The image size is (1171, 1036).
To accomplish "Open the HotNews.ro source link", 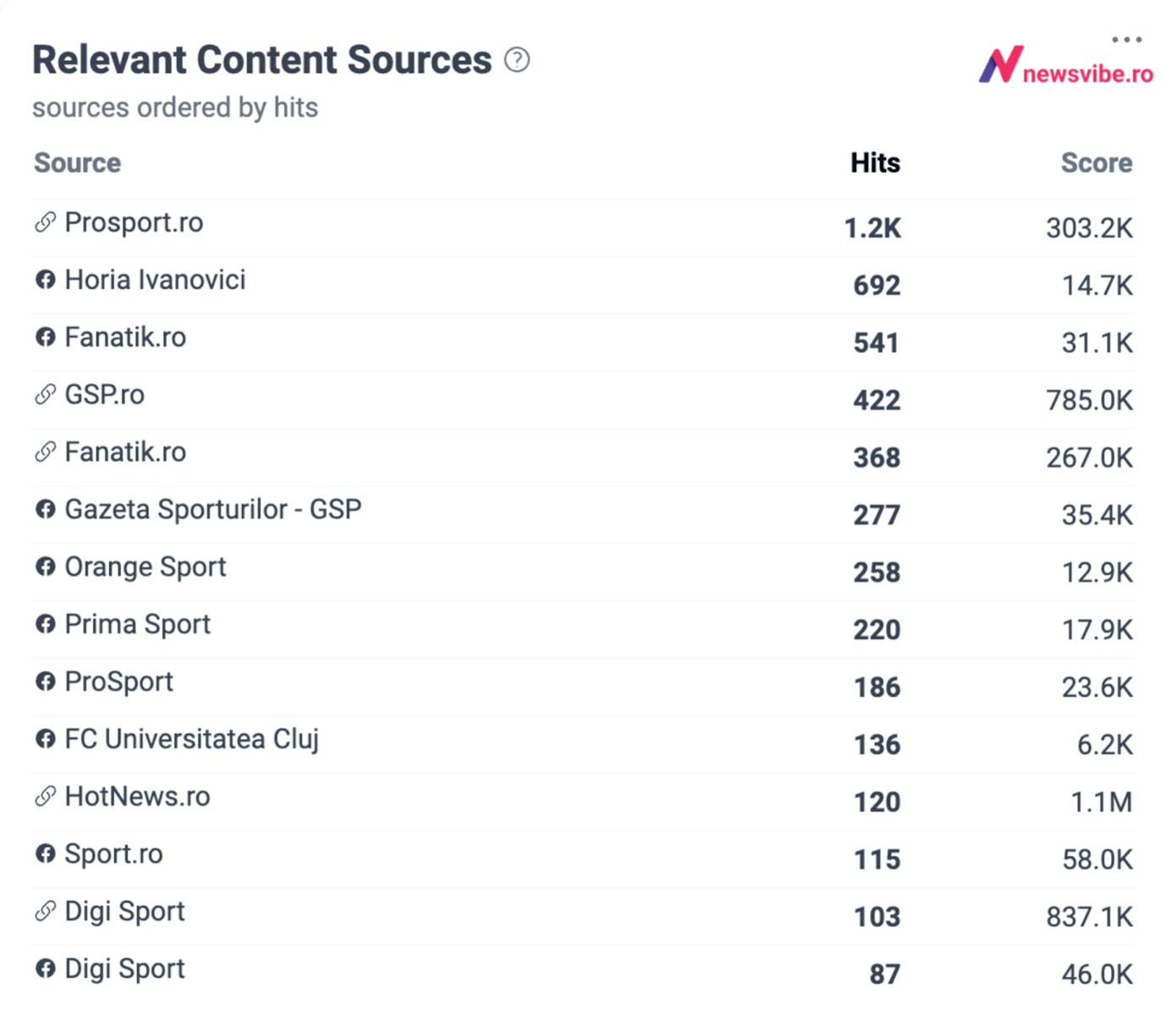I will coord(137,797).
